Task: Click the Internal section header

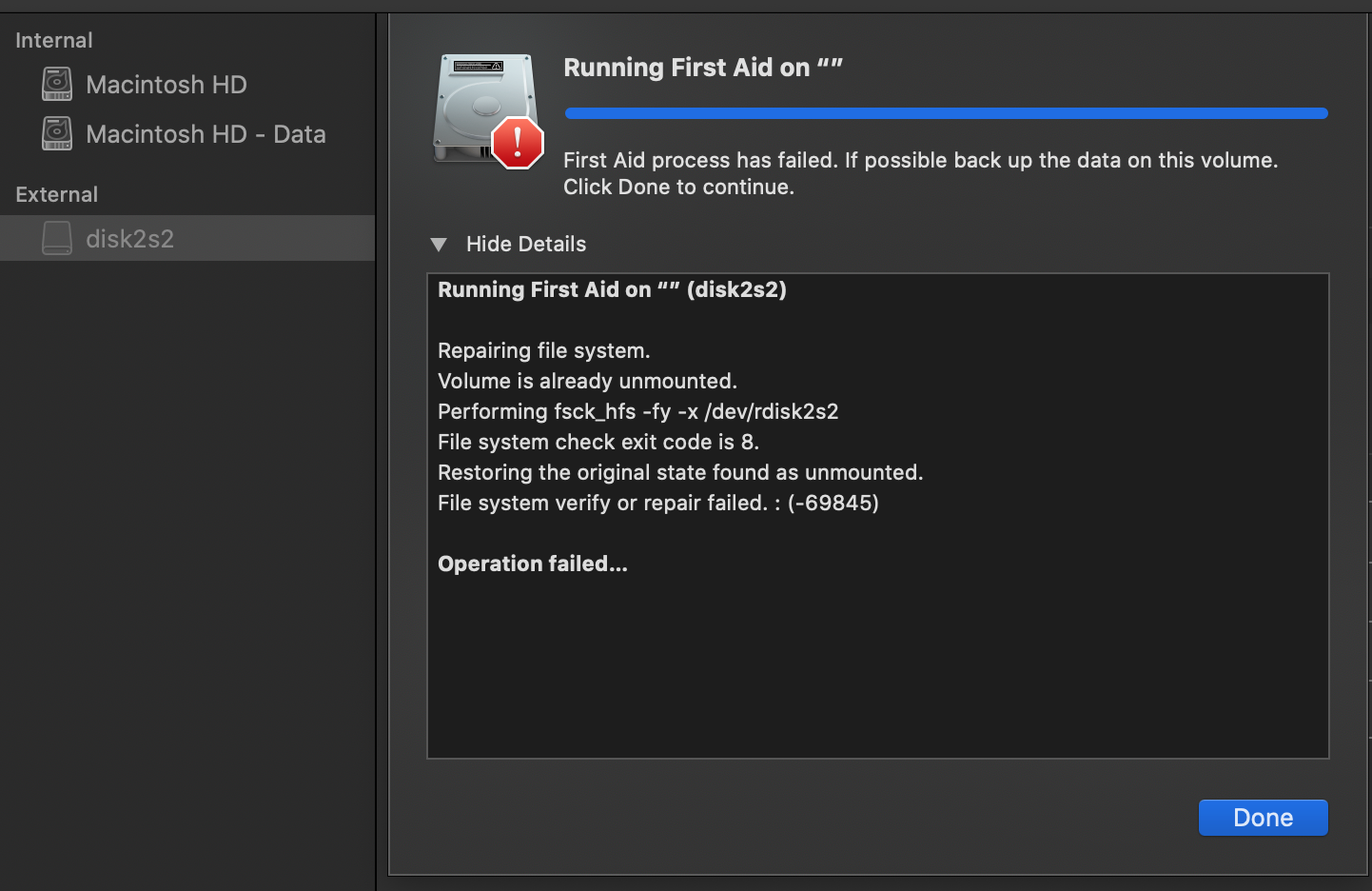Action: click(54, 40)
